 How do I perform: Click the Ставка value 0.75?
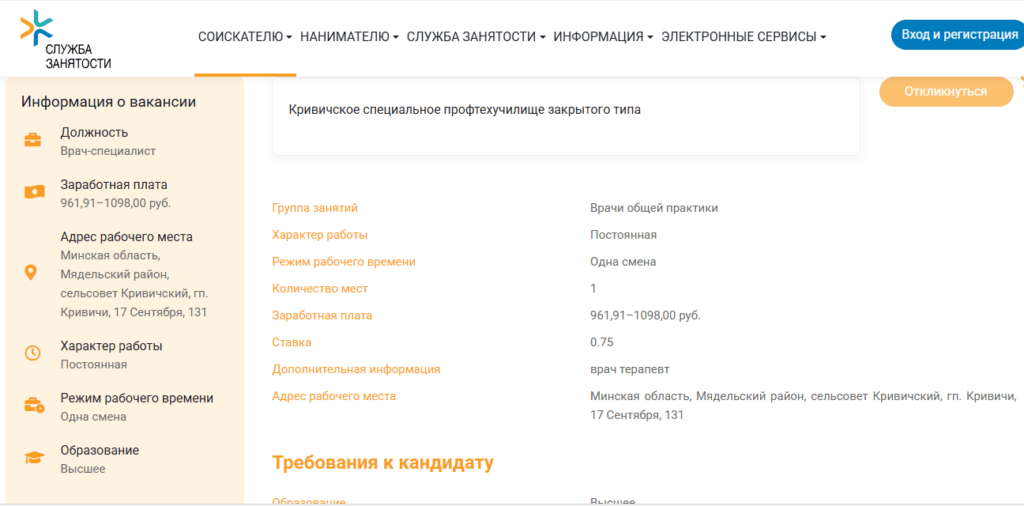tap(602, 342)
